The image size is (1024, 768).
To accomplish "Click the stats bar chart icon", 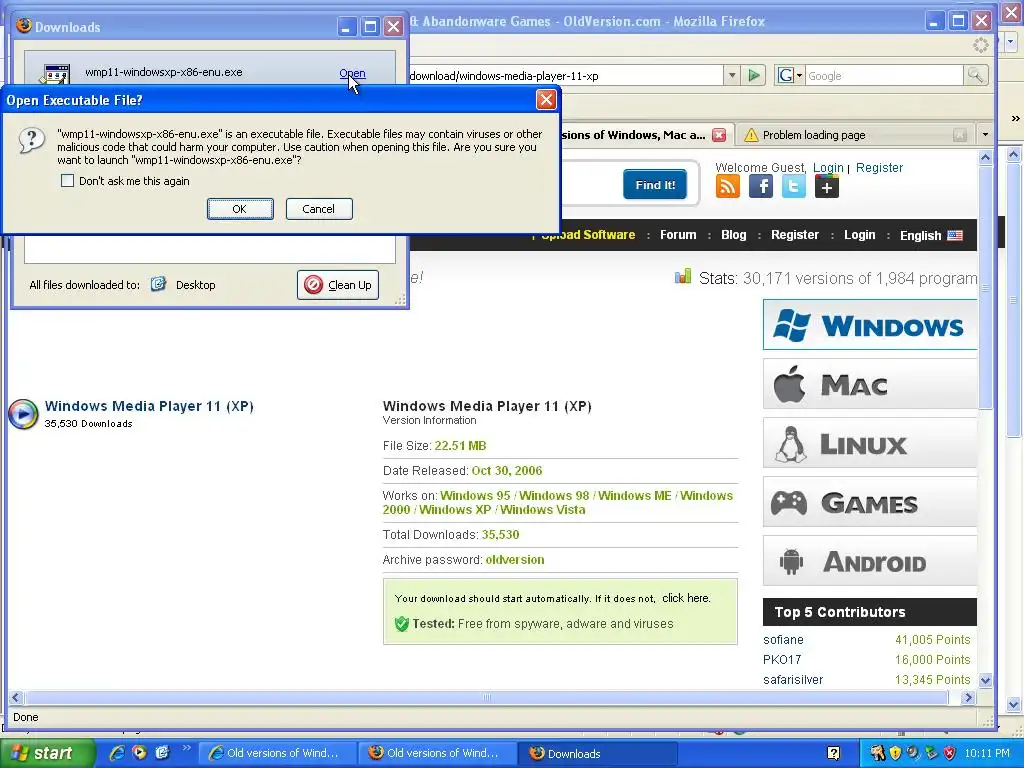I will coord(682,277).
